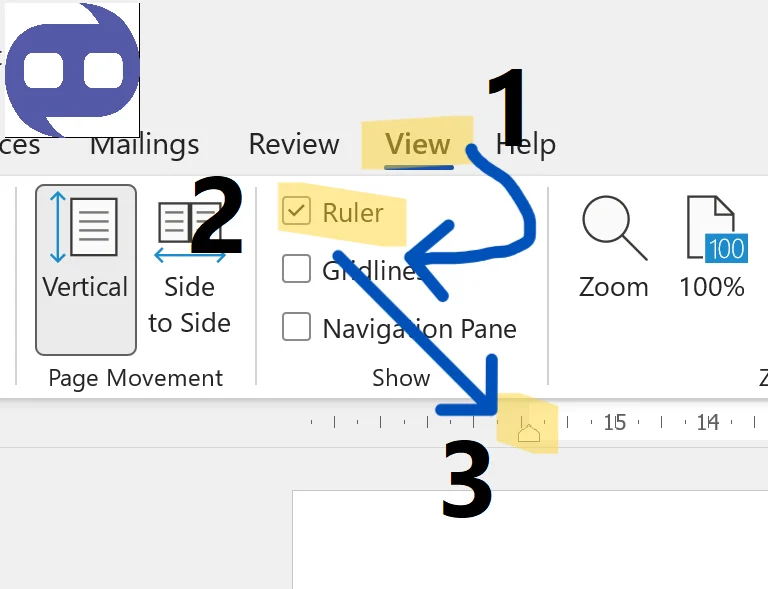Image resolution: width=768 pixels, height=589 pixels.
Task: Click the Zoom button label
Action: tap(614, 287)
